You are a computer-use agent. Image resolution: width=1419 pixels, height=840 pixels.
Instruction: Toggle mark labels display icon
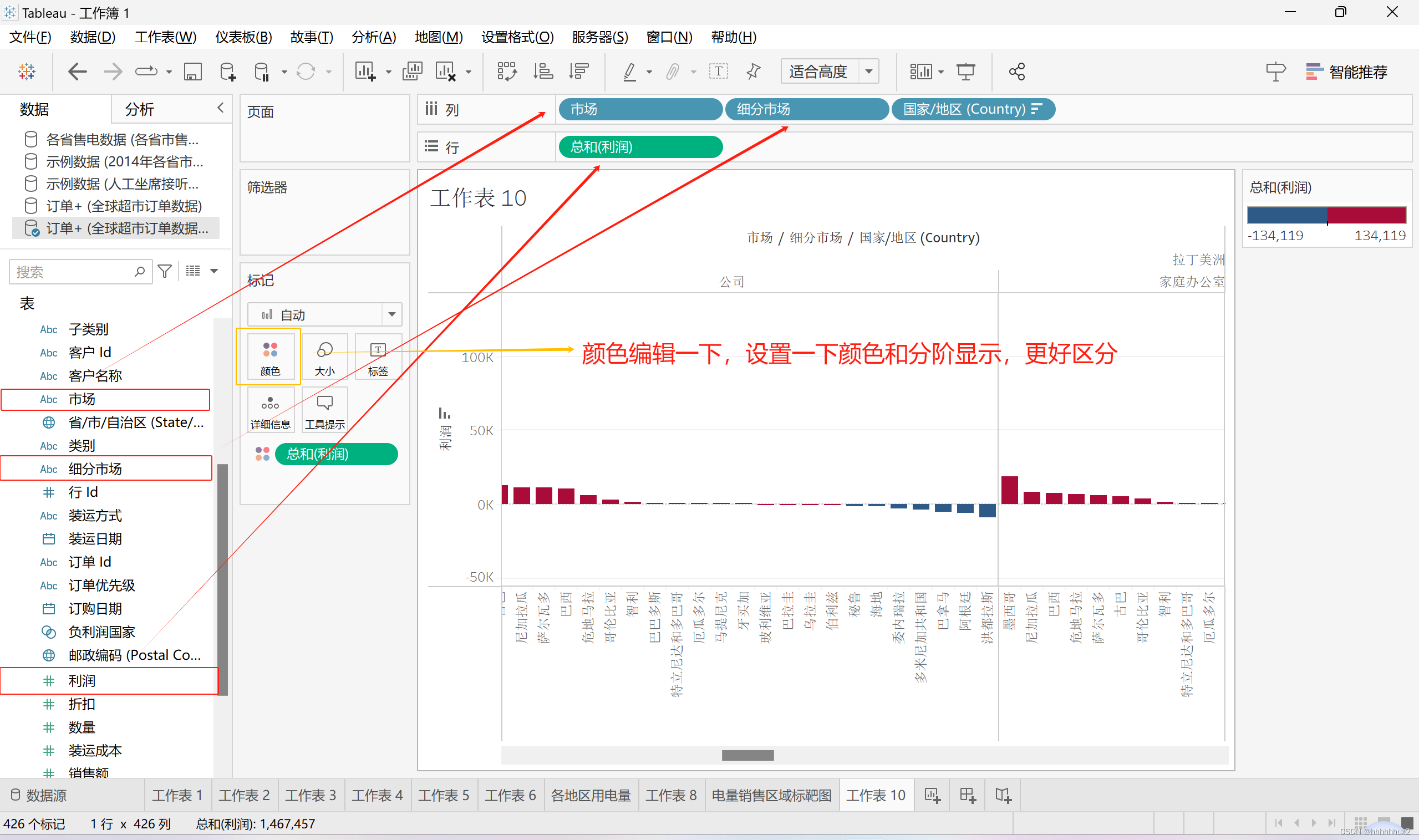click(x=718, y=72)
